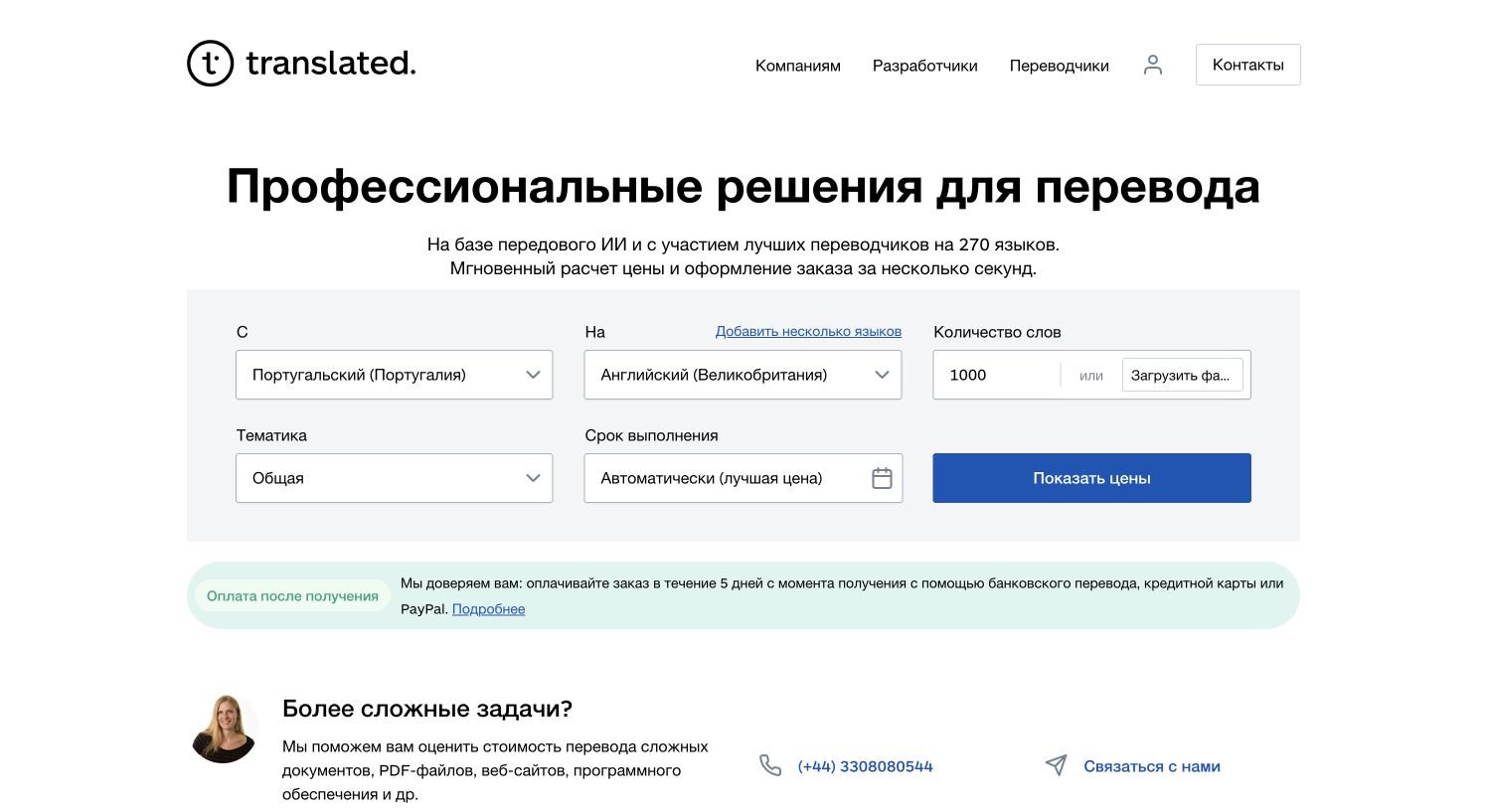This screenshot has width=1487, height=812.
Task: Click the Срок выполнения label
Action: (651, 435)
